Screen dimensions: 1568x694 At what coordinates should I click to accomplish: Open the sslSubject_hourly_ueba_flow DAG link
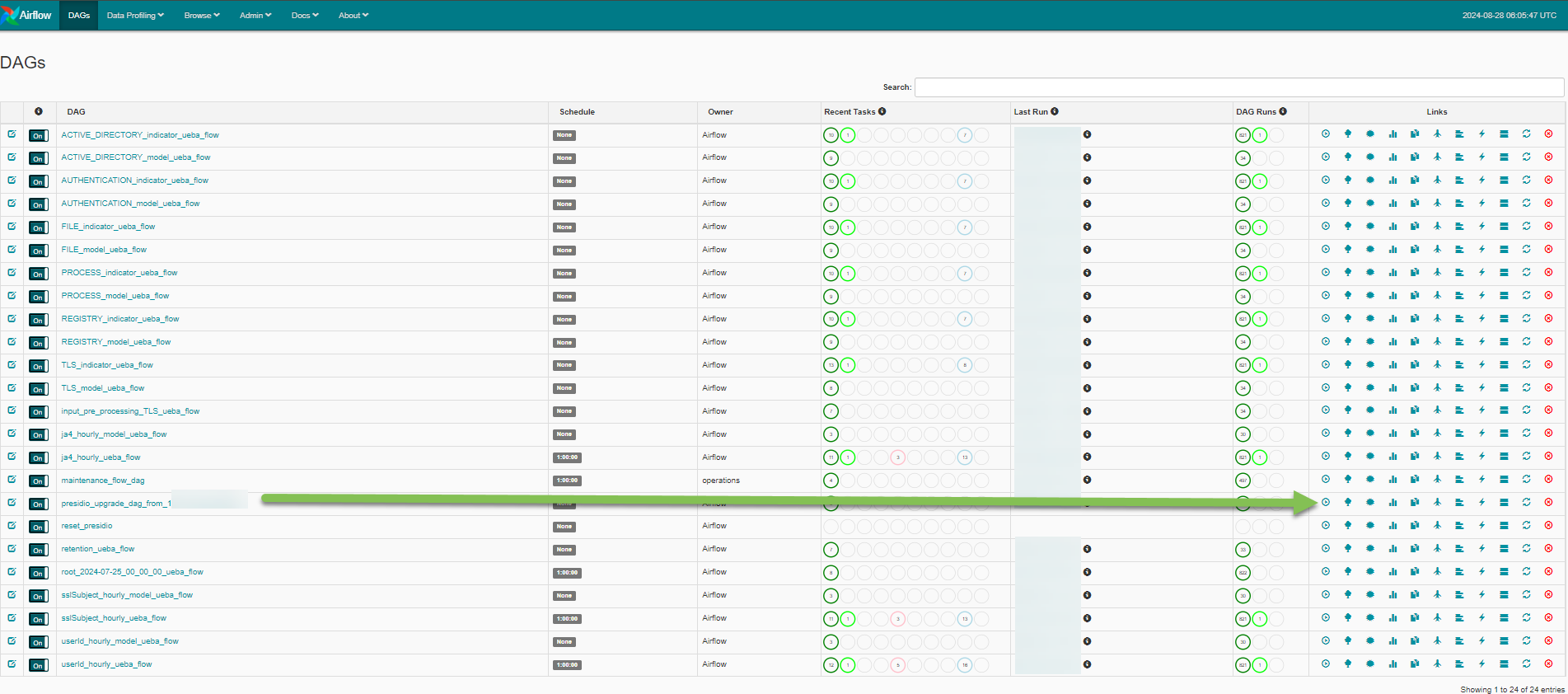pyautogui.click(x=114, y=618)
